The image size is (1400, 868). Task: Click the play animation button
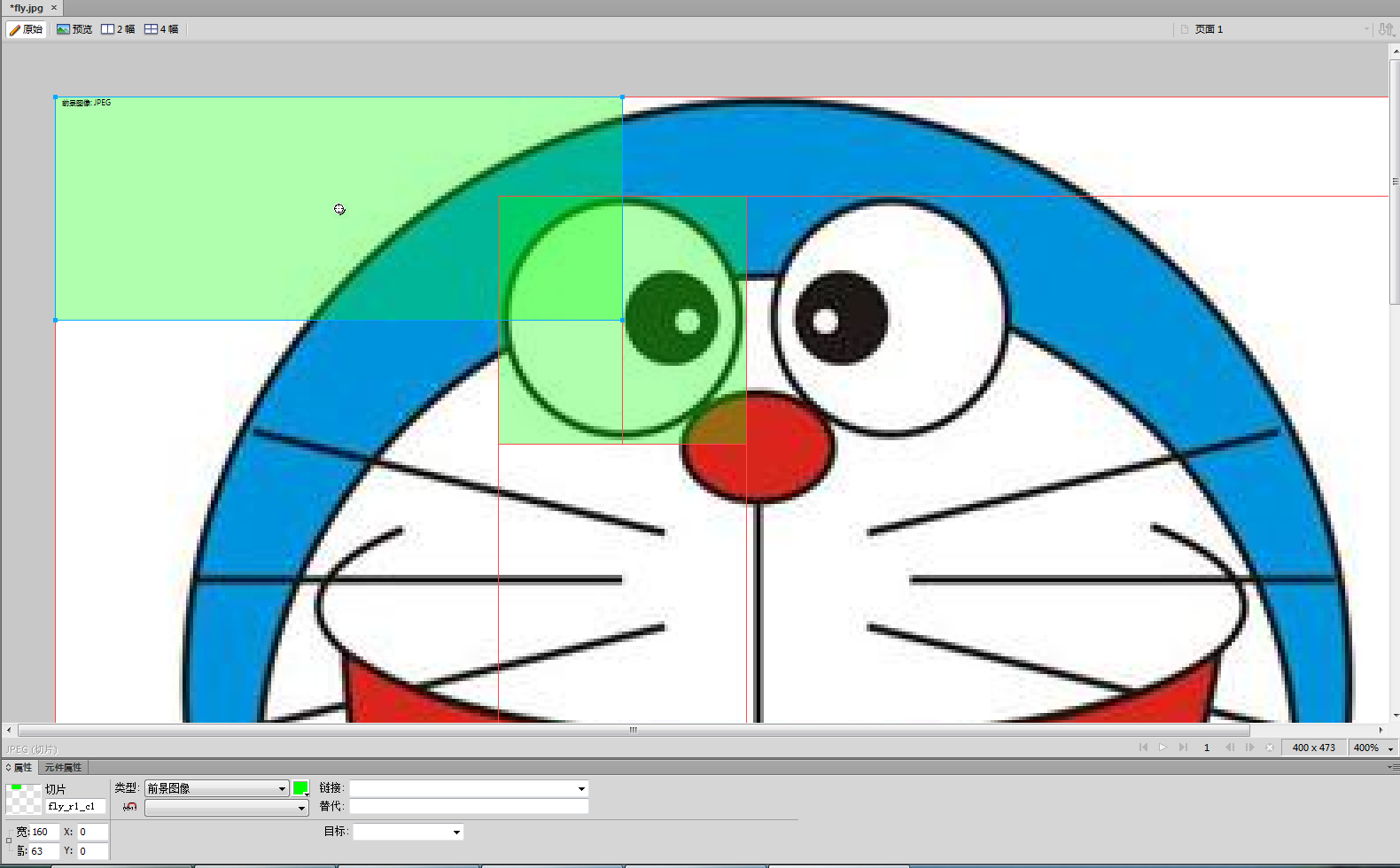[1163, 748]
